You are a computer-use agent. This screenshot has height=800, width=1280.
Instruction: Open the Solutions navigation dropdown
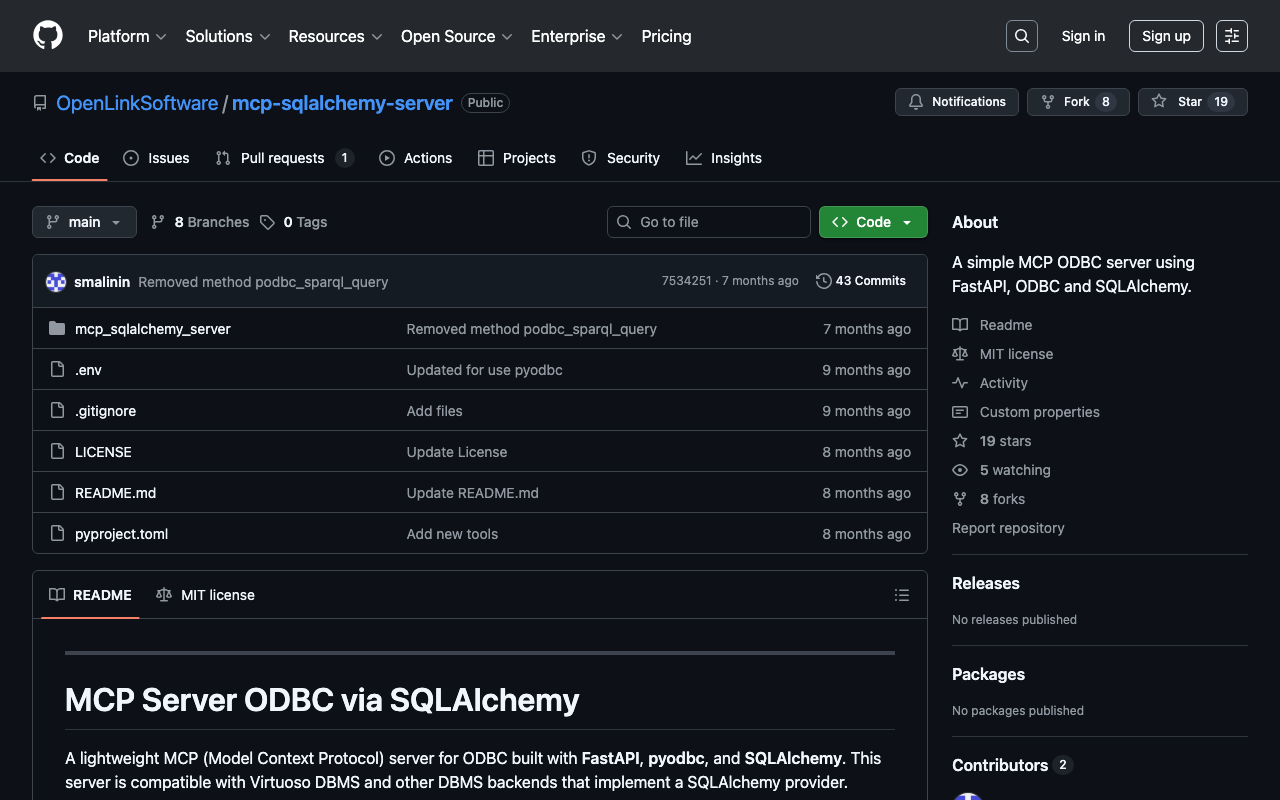point(227,36)
